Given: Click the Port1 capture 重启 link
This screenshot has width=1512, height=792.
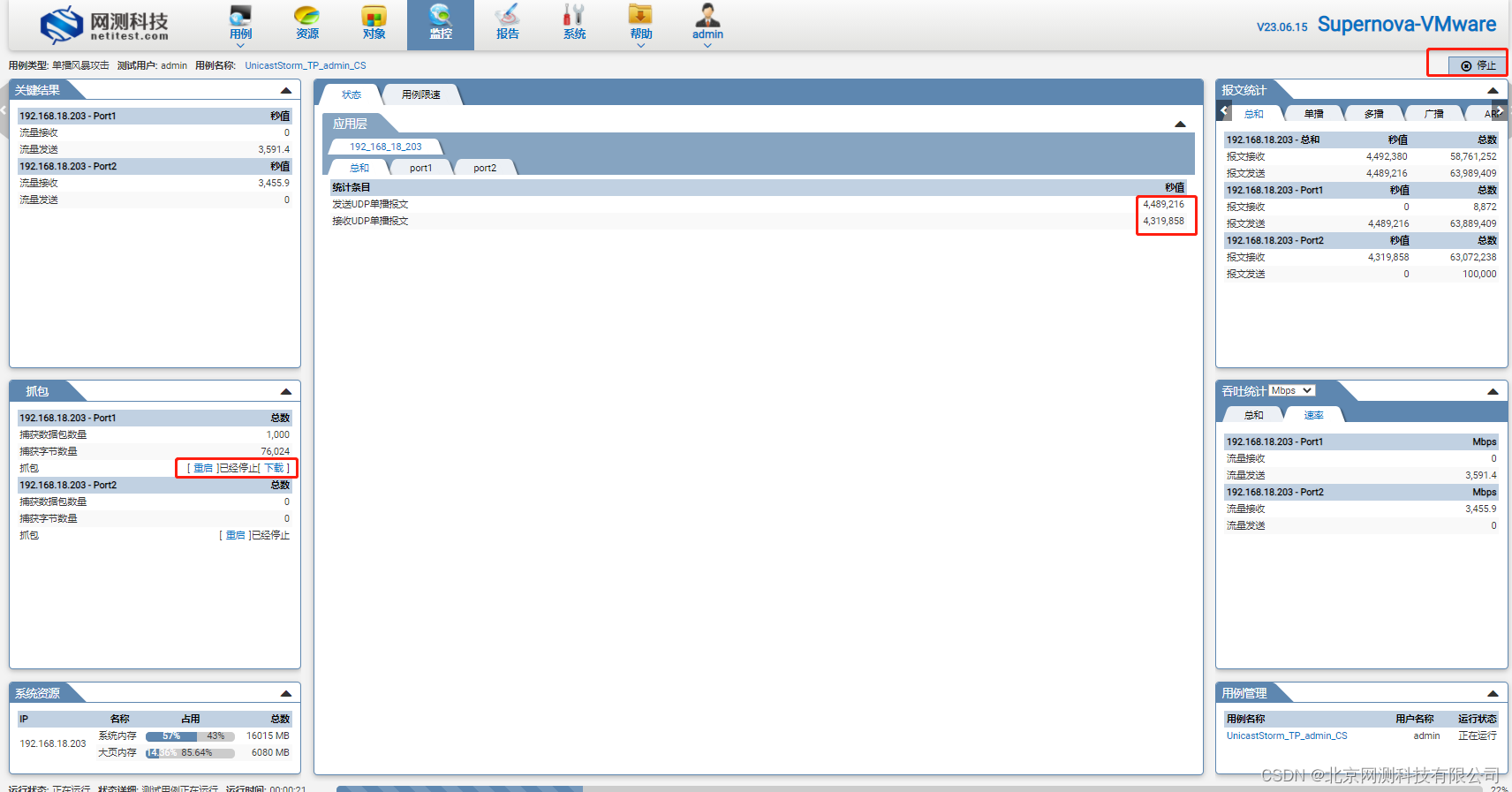Looking at the screenshot, I should point(203,468).
